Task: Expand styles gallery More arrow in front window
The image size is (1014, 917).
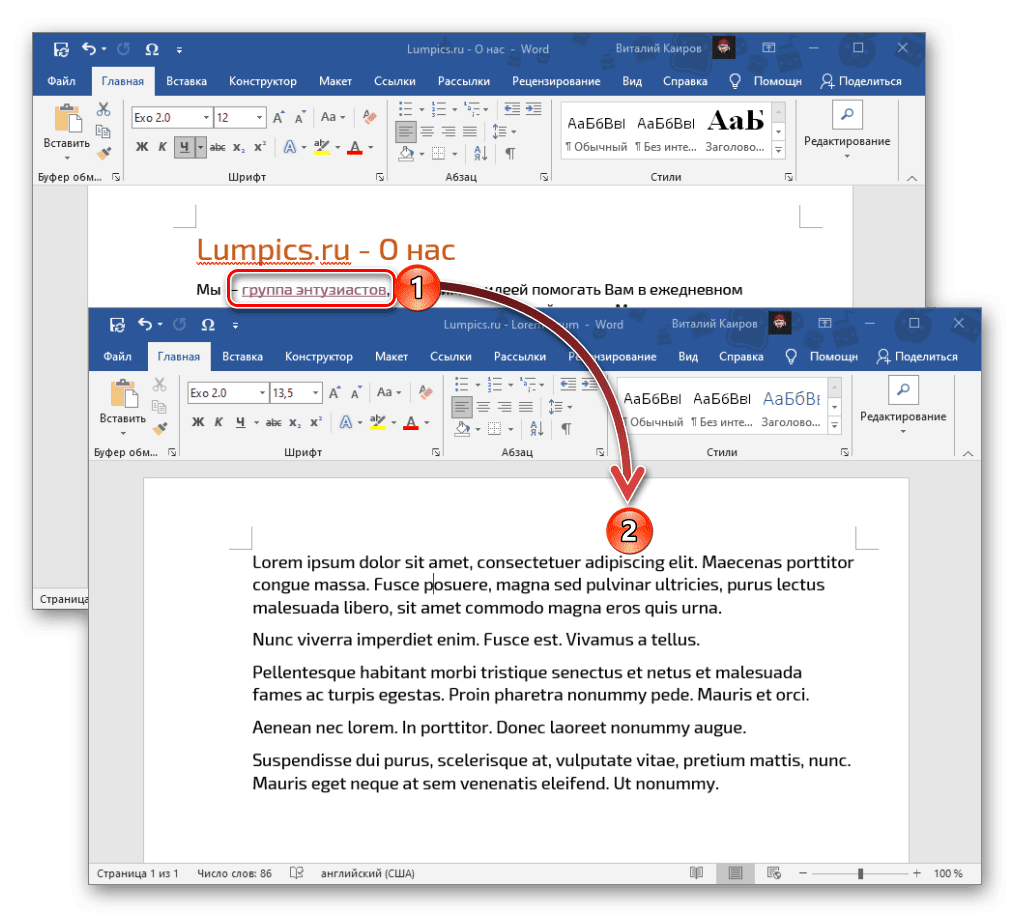Action: (835, 425)
